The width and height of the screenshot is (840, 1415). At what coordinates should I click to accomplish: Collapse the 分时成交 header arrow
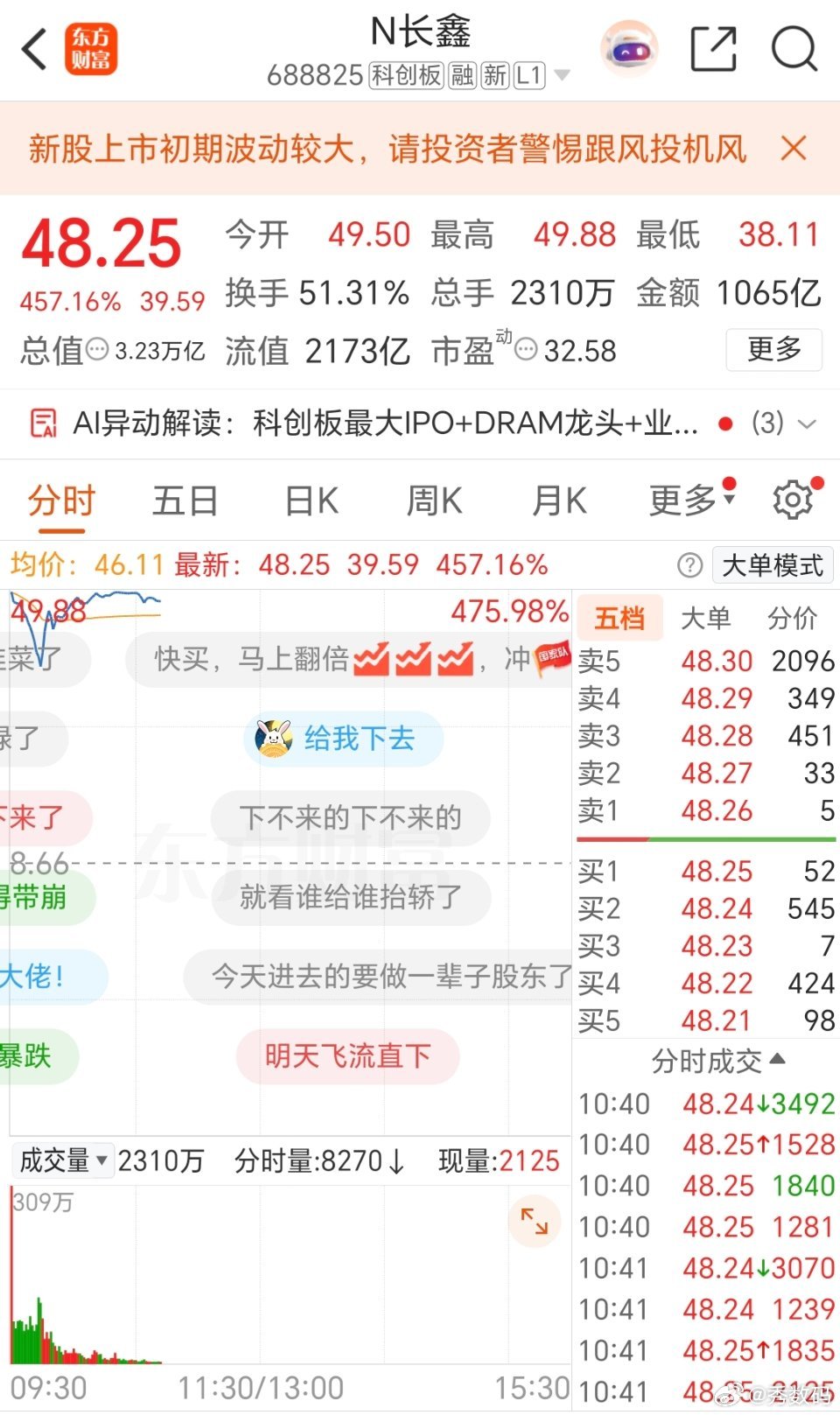point(777,1059)
